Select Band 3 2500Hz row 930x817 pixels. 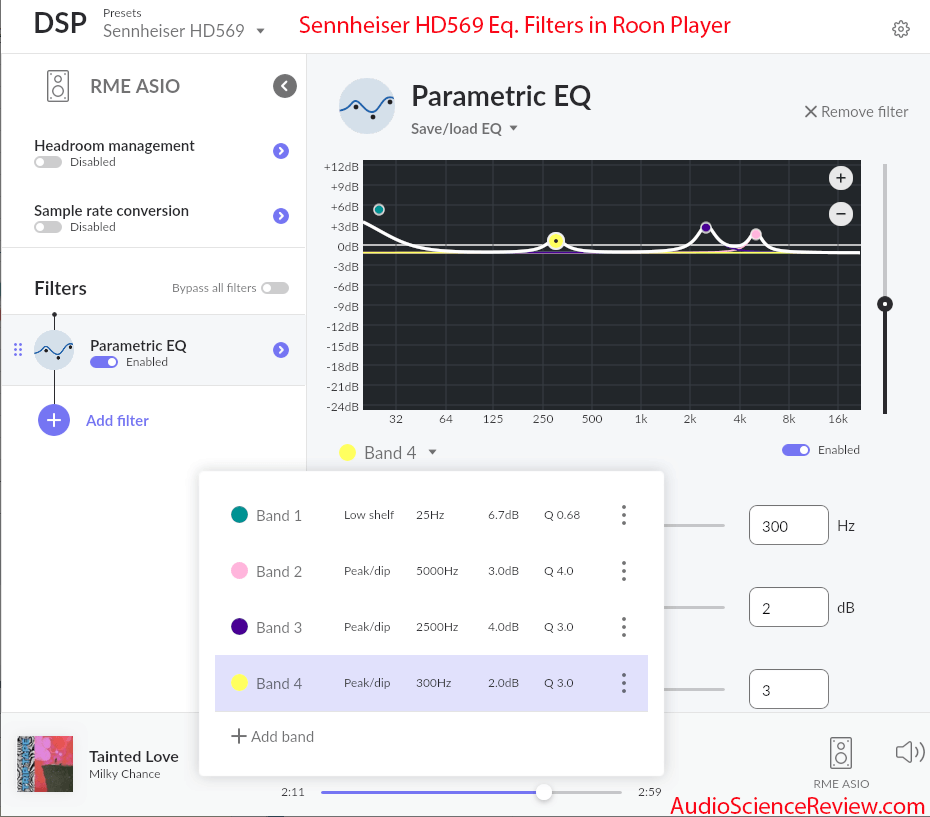click(431, 627)
